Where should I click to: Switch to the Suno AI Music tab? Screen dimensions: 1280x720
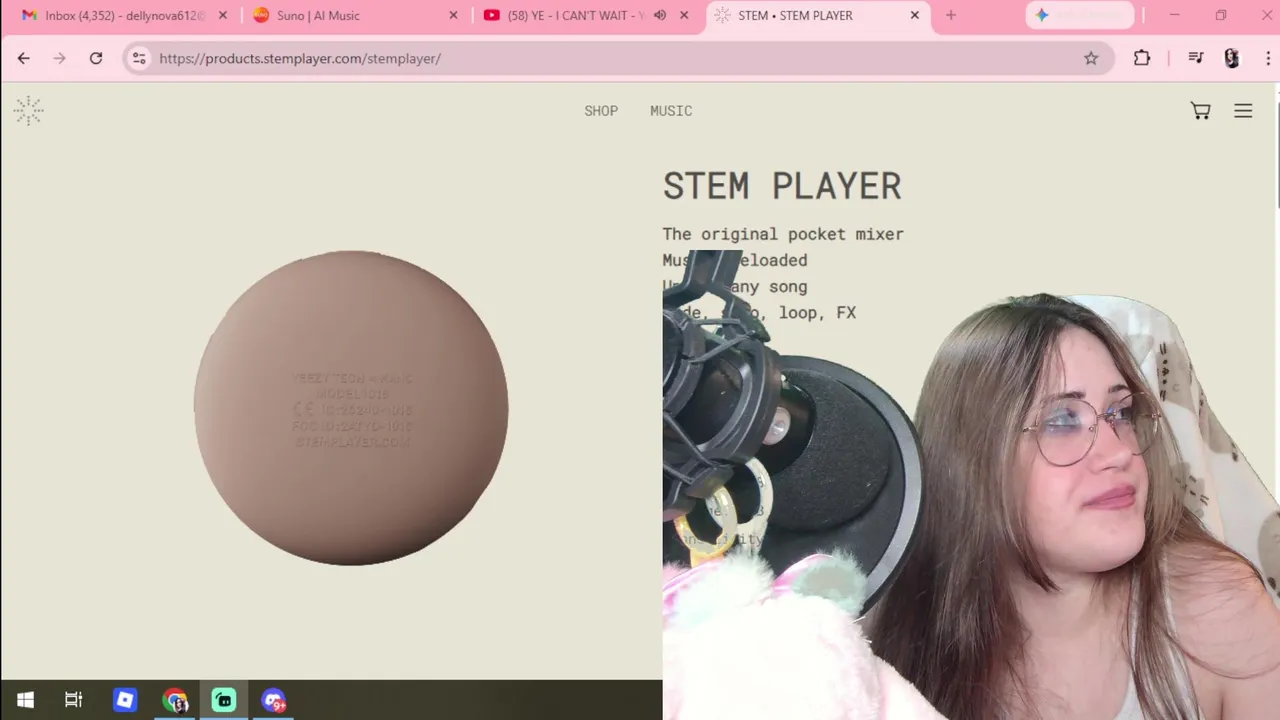(356, 16)
